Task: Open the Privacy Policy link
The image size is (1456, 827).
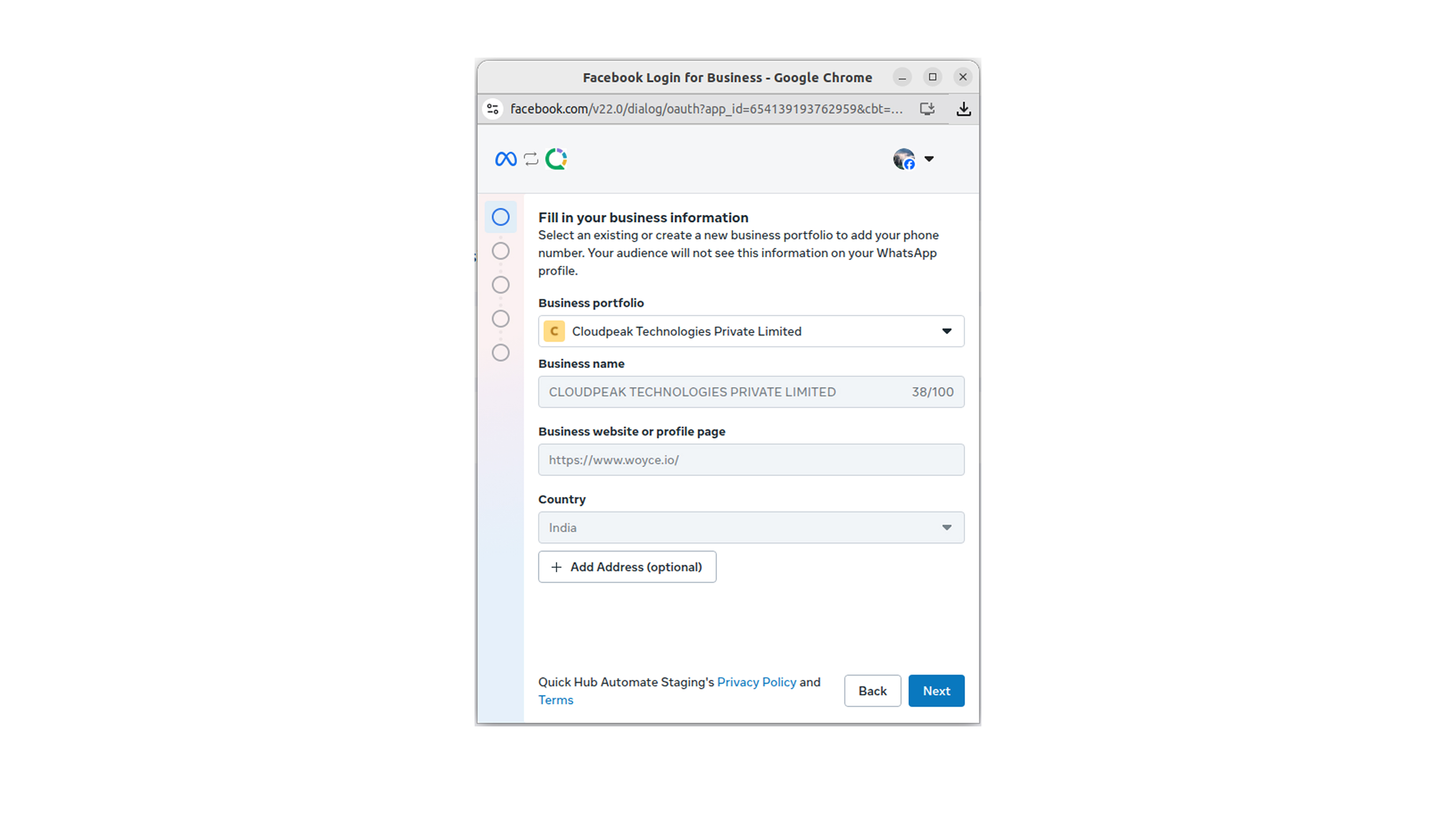Action: tap(756, 682)
